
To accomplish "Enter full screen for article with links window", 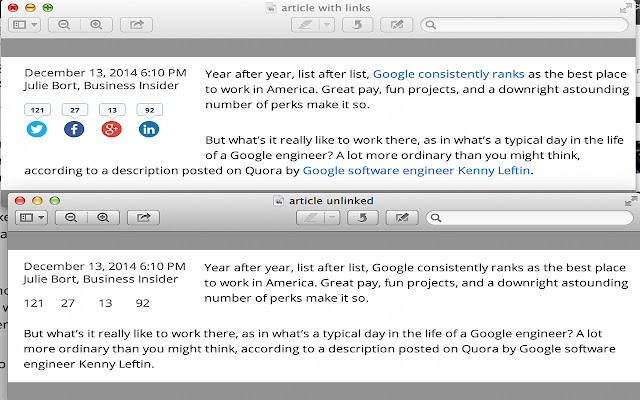I will coord(626,8).
